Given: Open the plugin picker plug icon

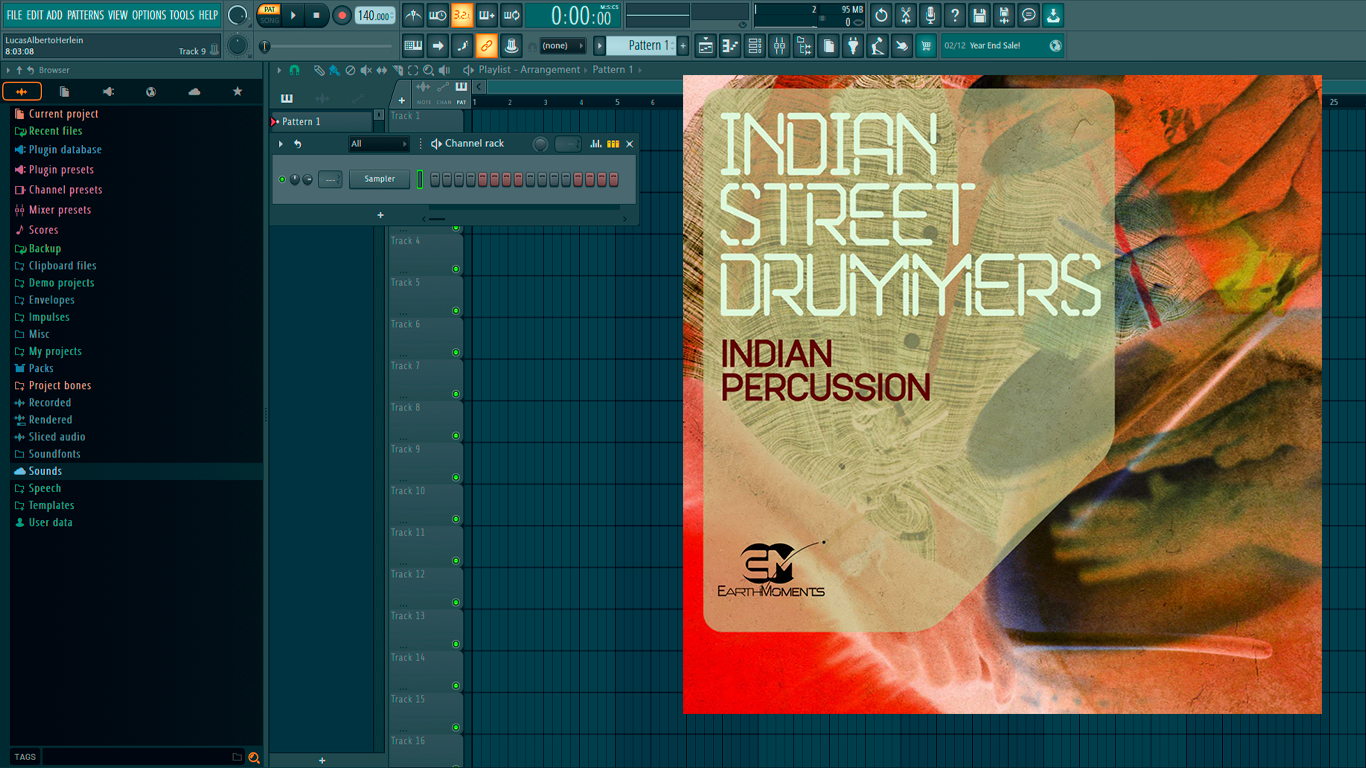Looking at the screenshot, I should click(x=853, y=45).
